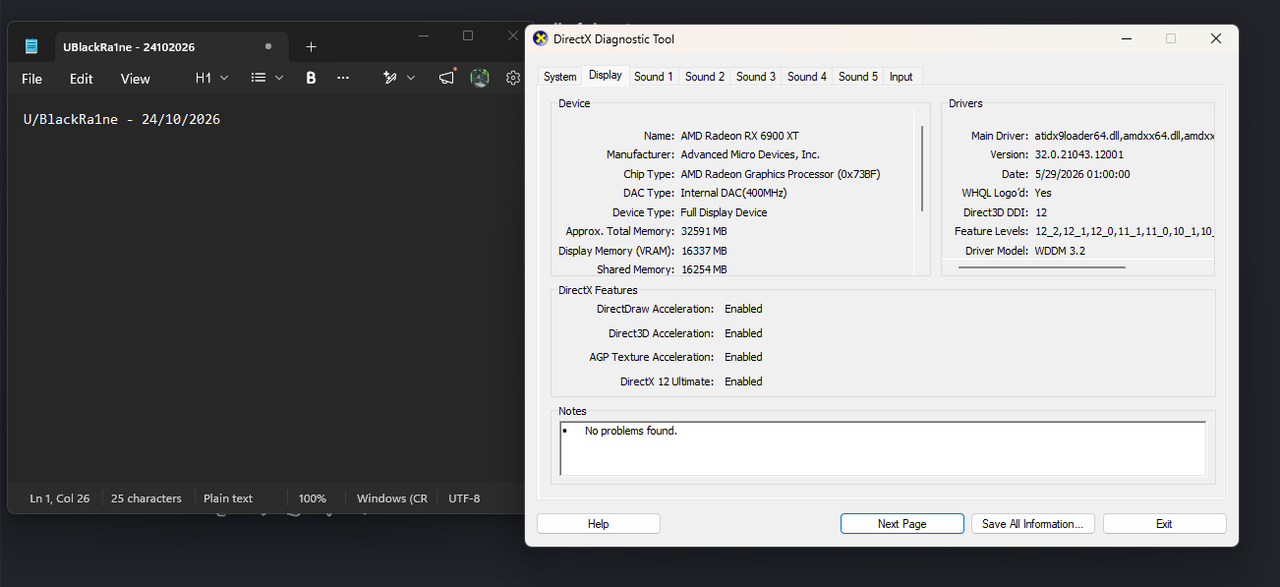Screen dimensions: 1280x587
Task: Click the Device panel vertical scrollbar
Action: [x=922, y=168]
